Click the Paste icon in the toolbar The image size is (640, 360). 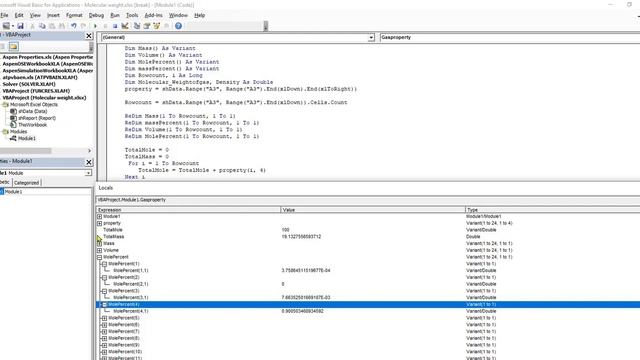[52, 26]
